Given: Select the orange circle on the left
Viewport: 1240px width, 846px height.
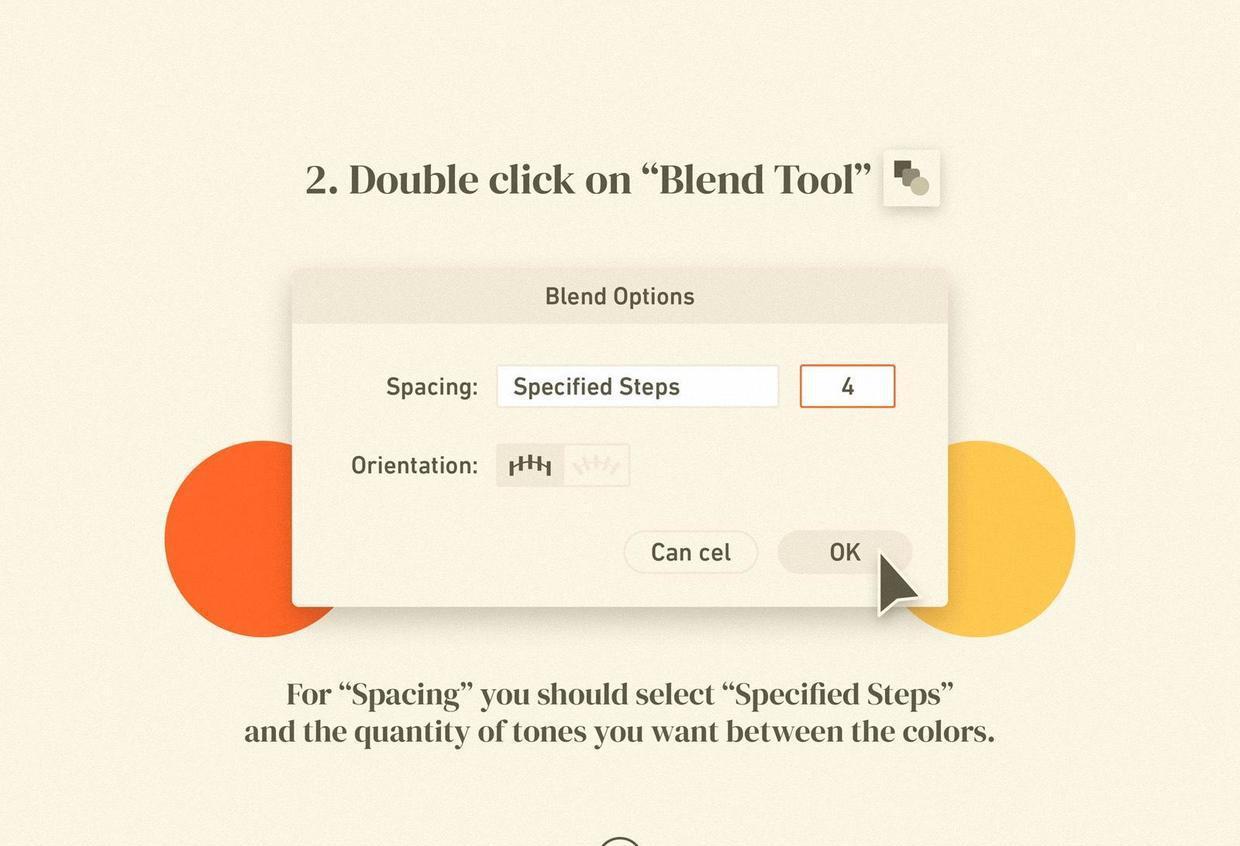Looking at the screenshot, I should click(229, 539).
